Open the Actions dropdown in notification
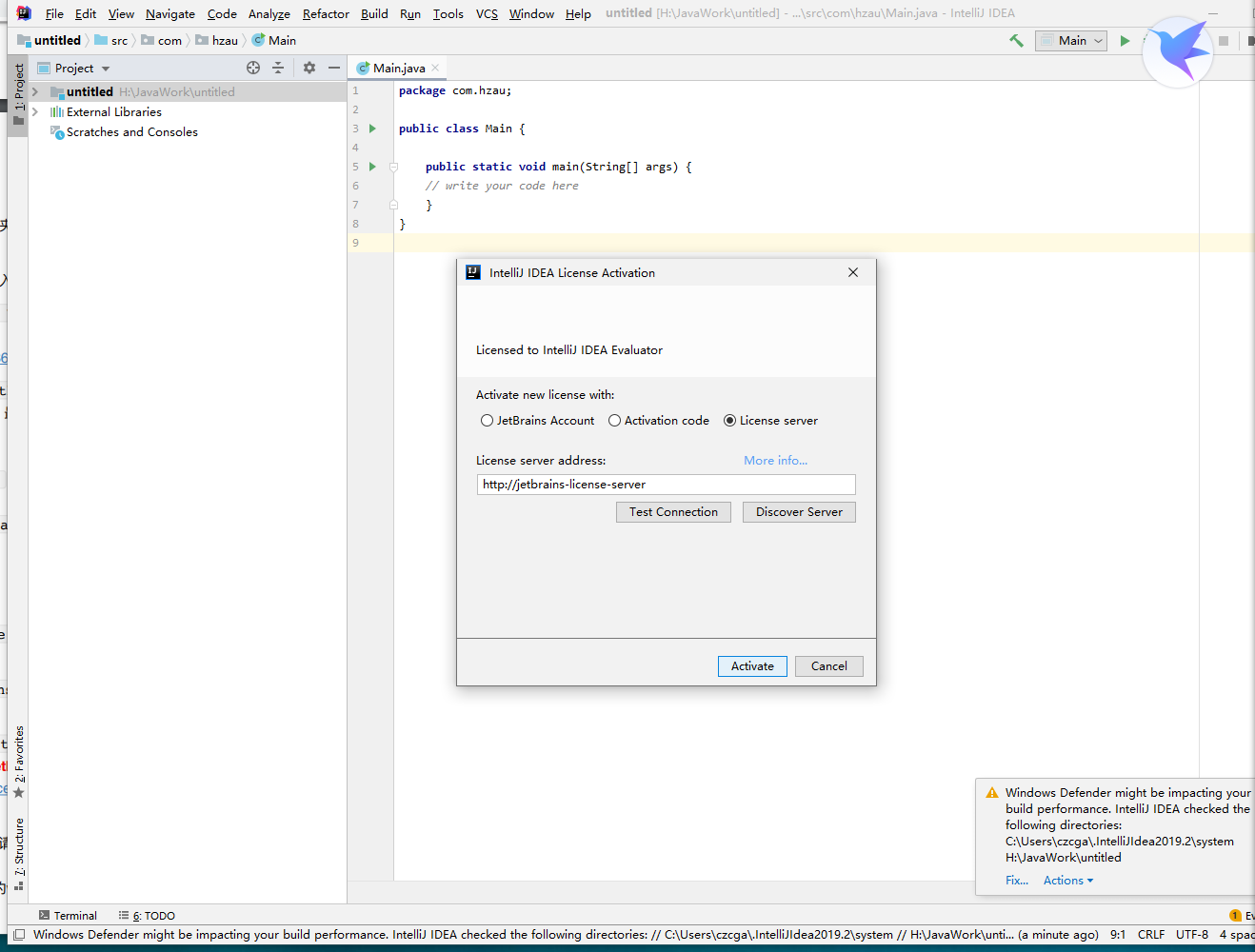The image size is (1255, 952). (x=1068, y=881)
